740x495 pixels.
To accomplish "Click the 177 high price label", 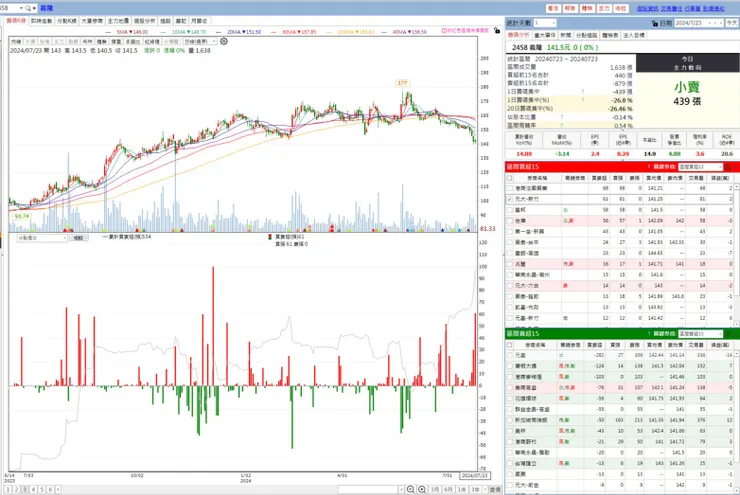I will pos(402,83).
